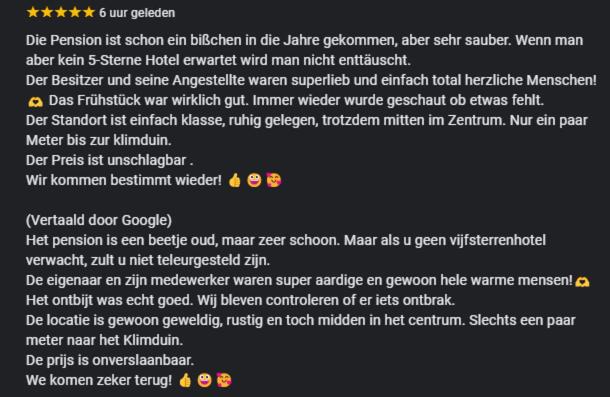This screenshot has width=610, height=397.
Task: Click the line 'De prijs is onverslaanbaar.'
Action: click(x=110, y=360)
